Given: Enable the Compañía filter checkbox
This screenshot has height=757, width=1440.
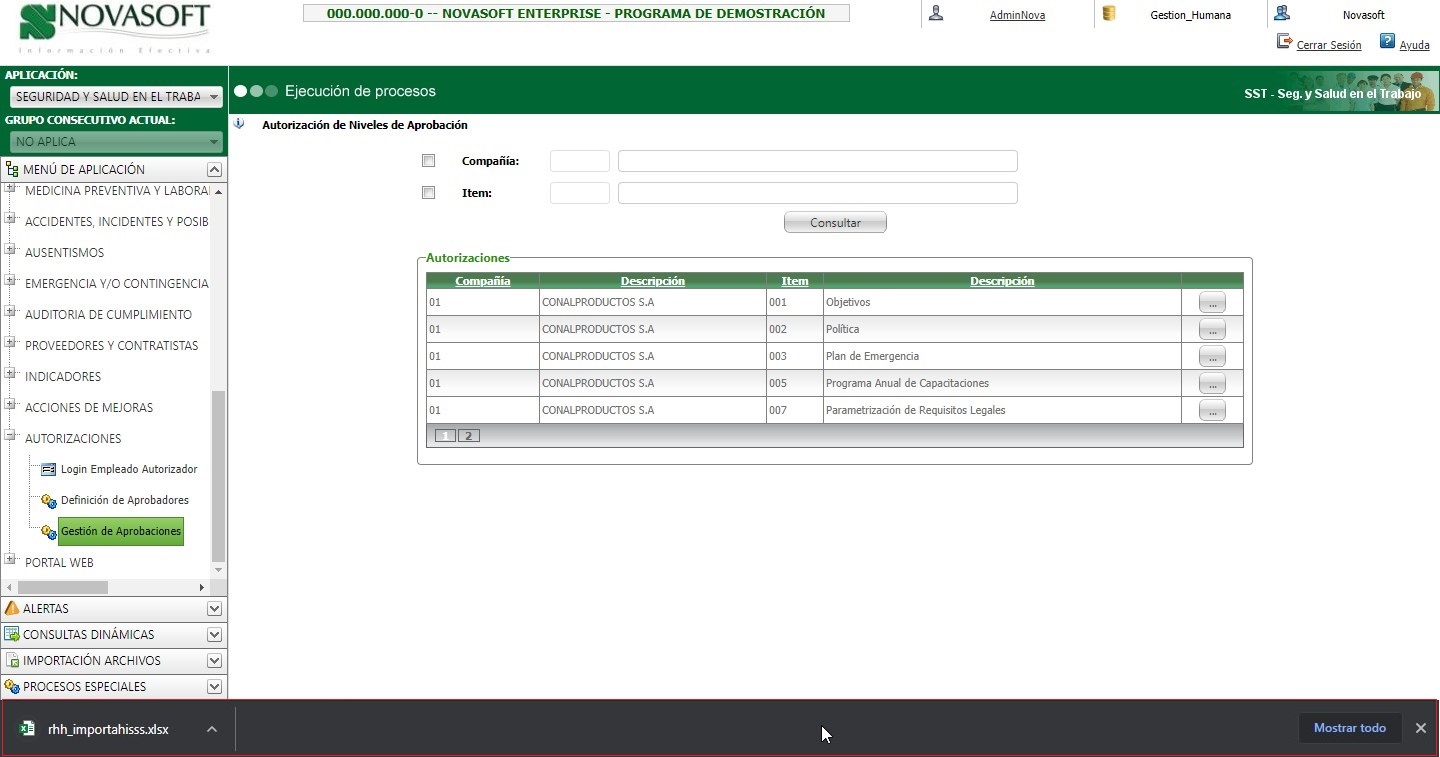Looking at the screenshot, I should (429, 161).
